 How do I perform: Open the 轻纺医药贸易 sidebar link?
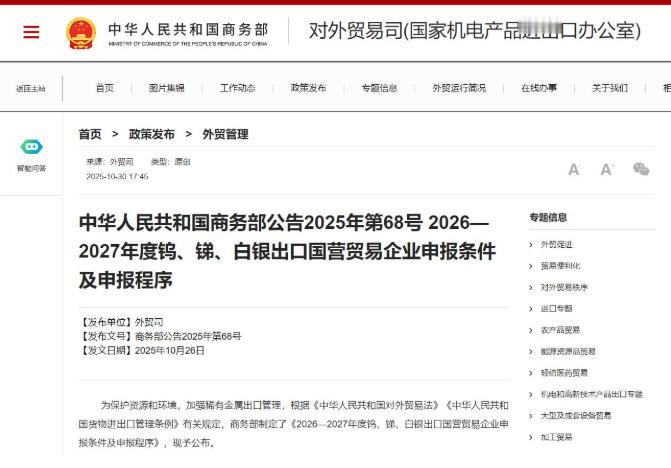point(564,373)
